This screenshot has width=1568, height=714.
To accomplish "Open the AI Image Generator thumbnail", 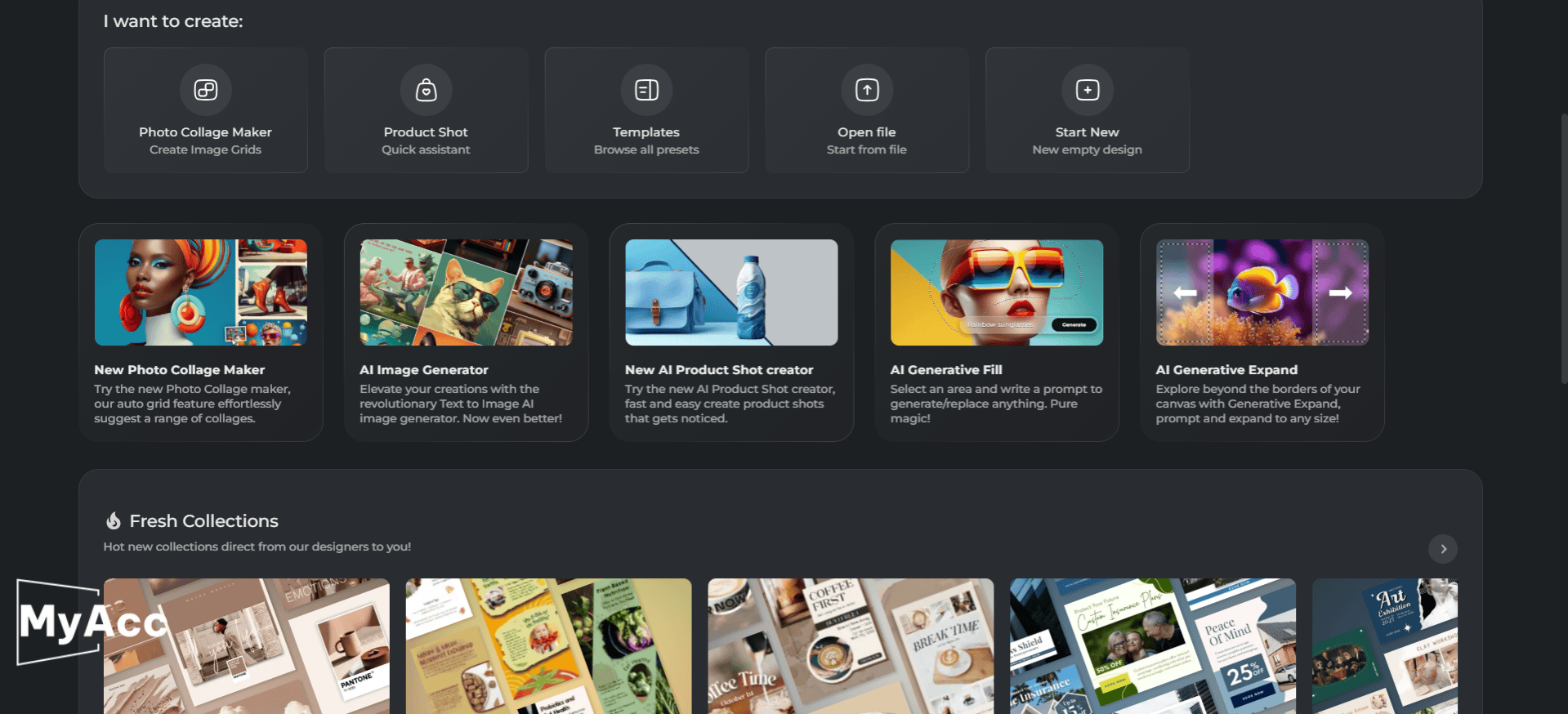I will (466, 292).
